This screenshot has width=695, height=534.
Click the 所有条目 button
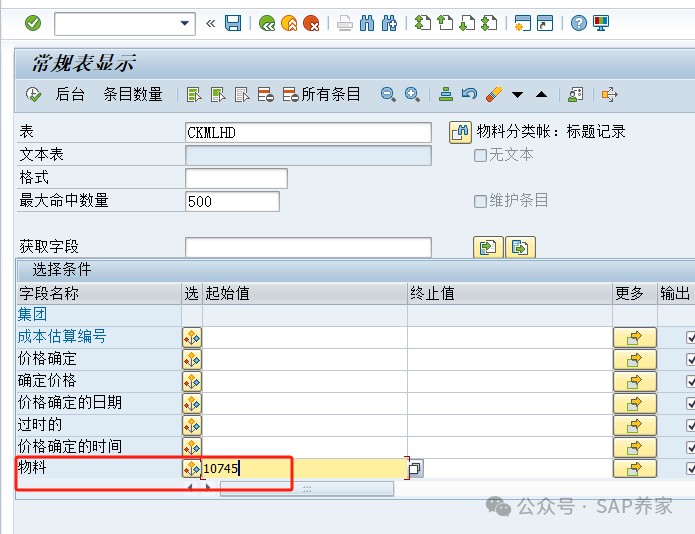point(321,94)
